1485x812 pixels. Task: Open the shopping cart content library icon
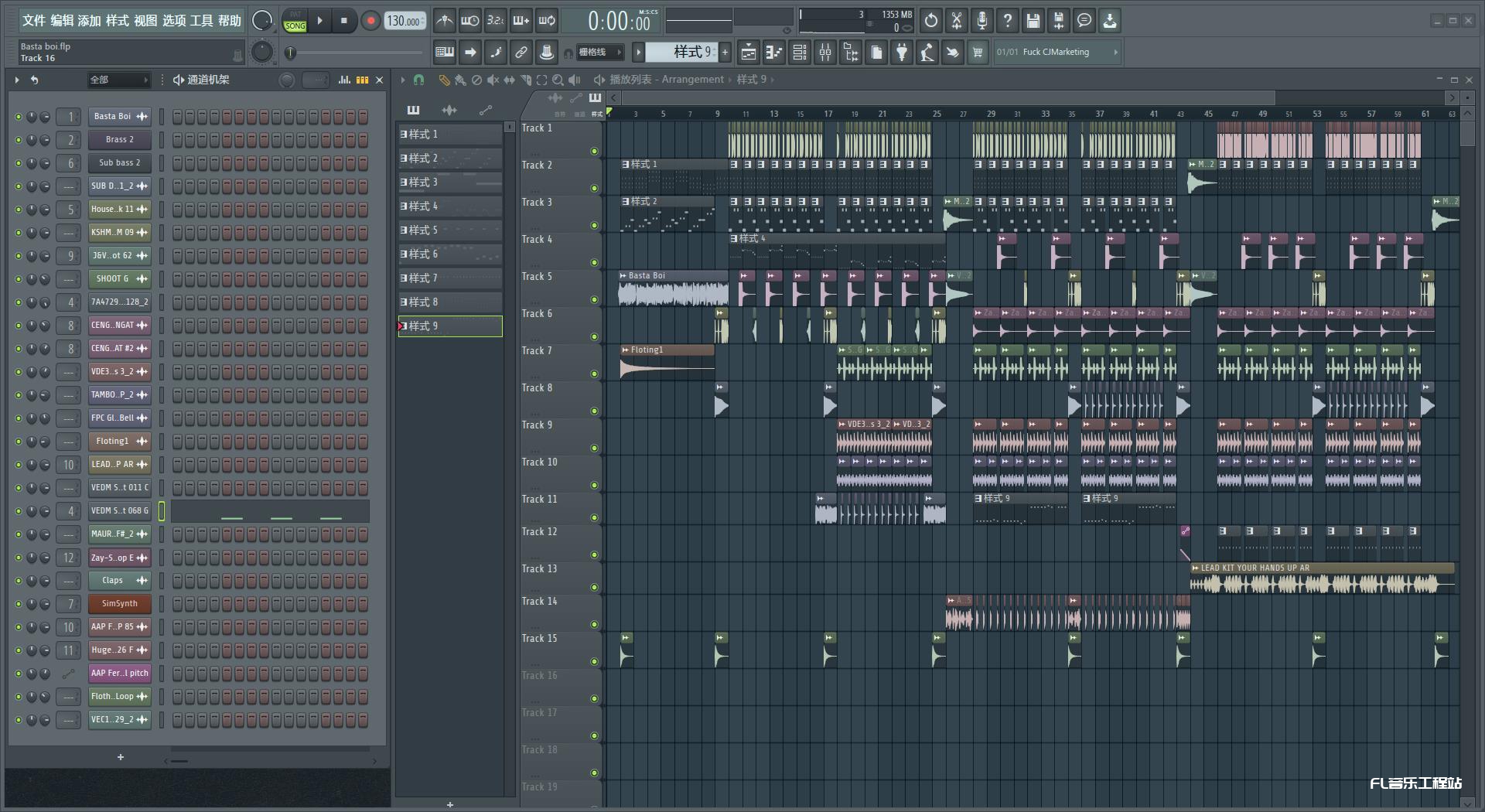tap(978, 52)
